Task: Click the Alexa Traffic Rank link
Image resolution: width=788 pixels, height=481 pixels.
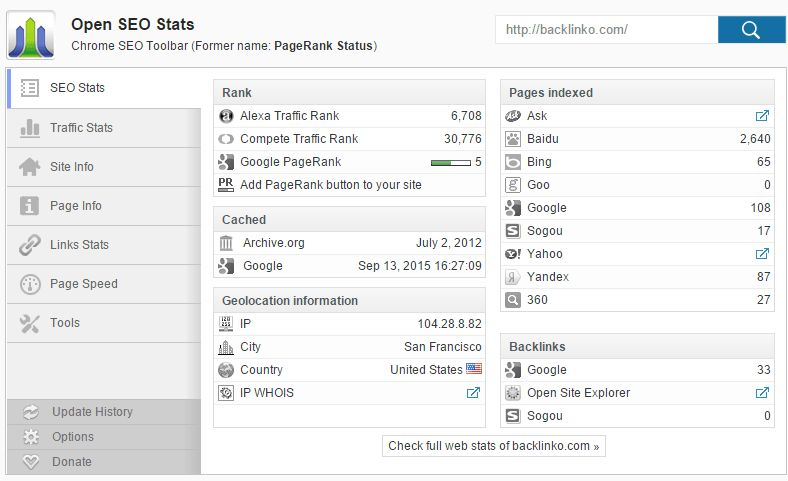Action: (289, 116)
